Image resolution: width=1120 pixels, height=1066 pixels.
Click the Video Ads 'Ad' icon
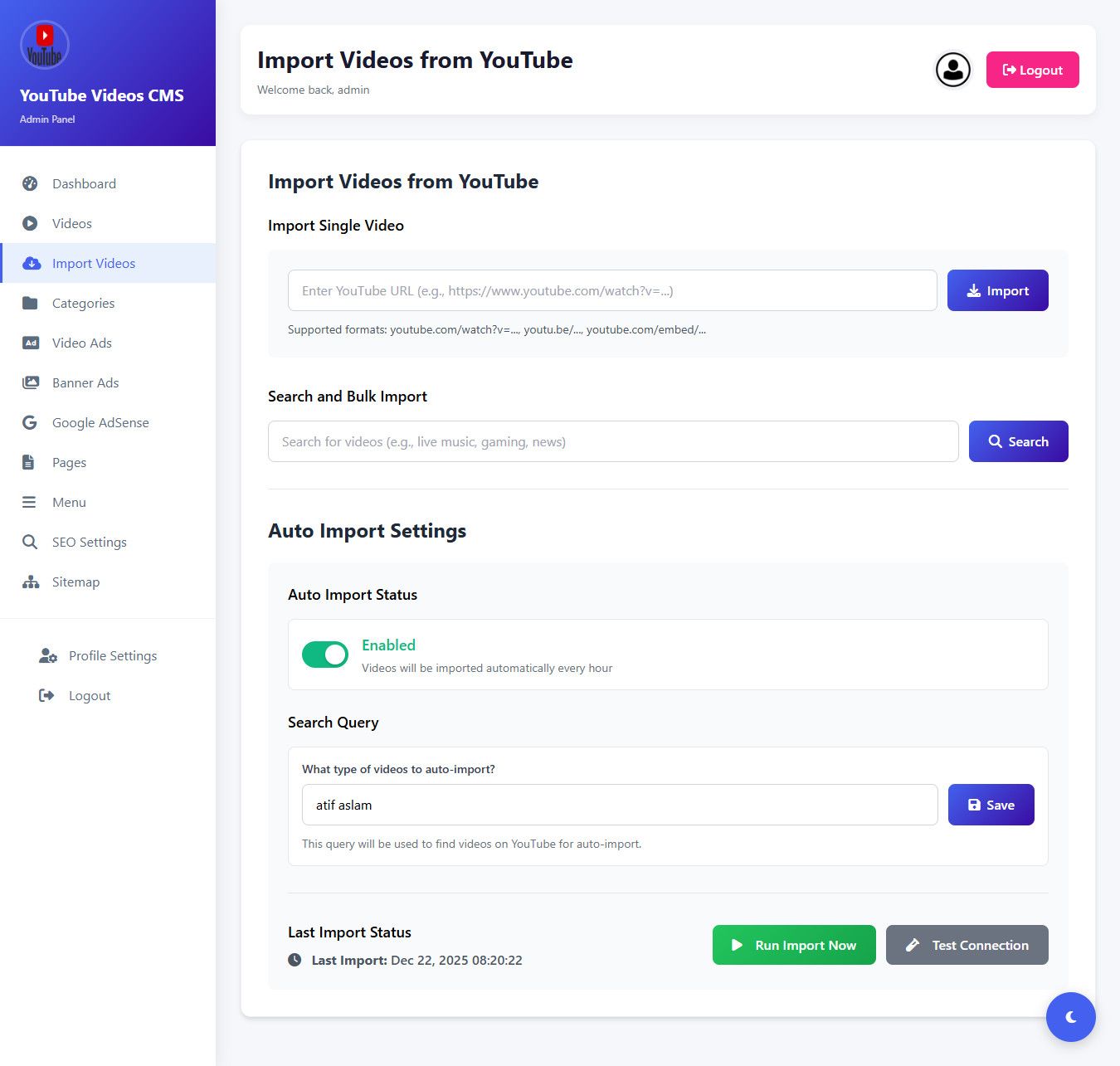(31, 343)
